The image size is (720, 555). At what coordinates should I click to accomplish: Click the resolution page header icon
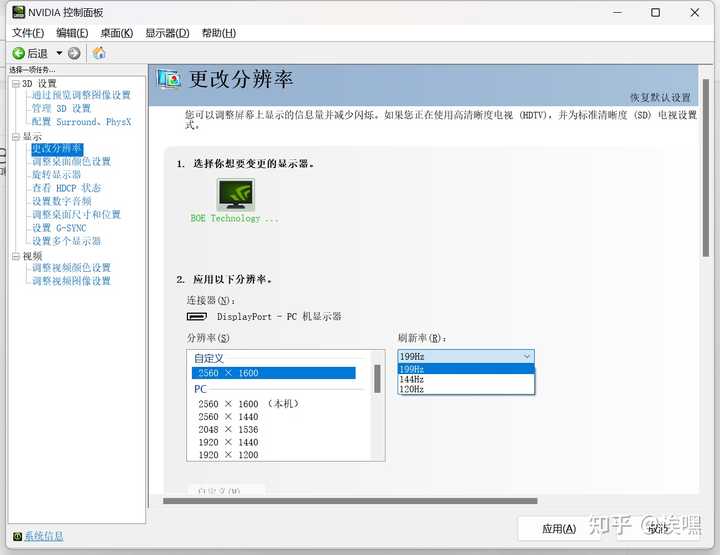click(169, 79)
